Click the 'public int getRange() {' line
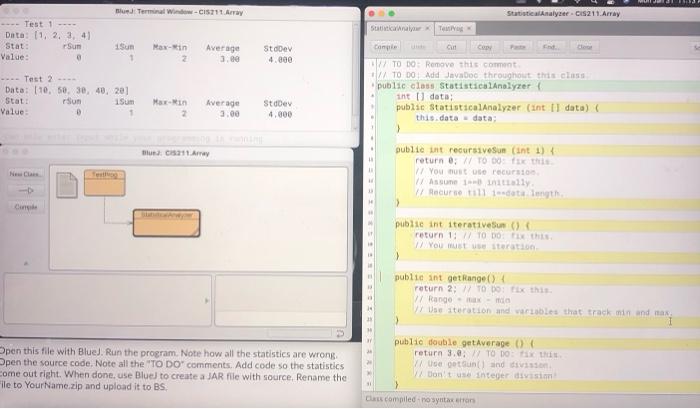This screenshot has width=700, height=409. pos(450,278)
